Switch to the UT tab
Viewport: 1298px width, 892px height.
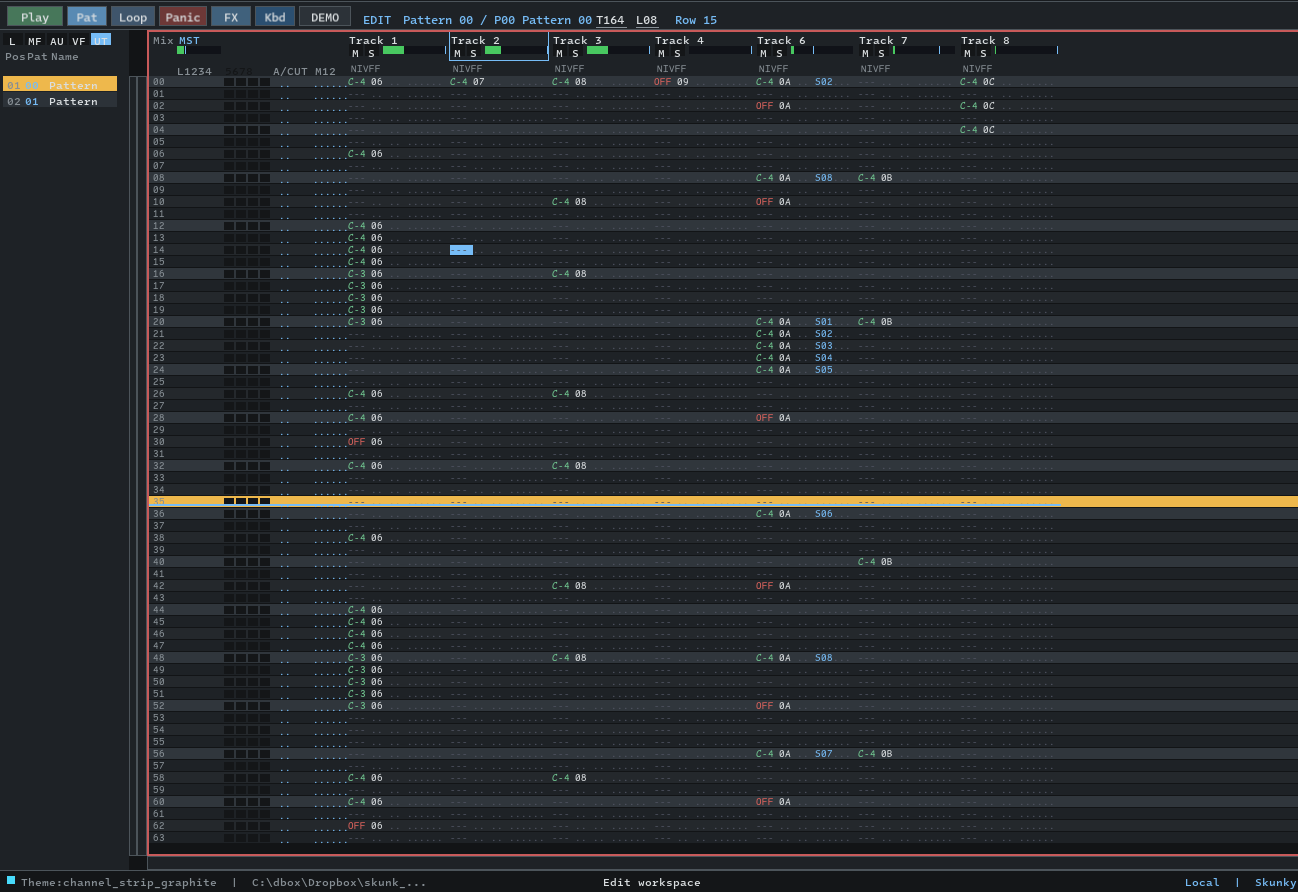point(100,40)
